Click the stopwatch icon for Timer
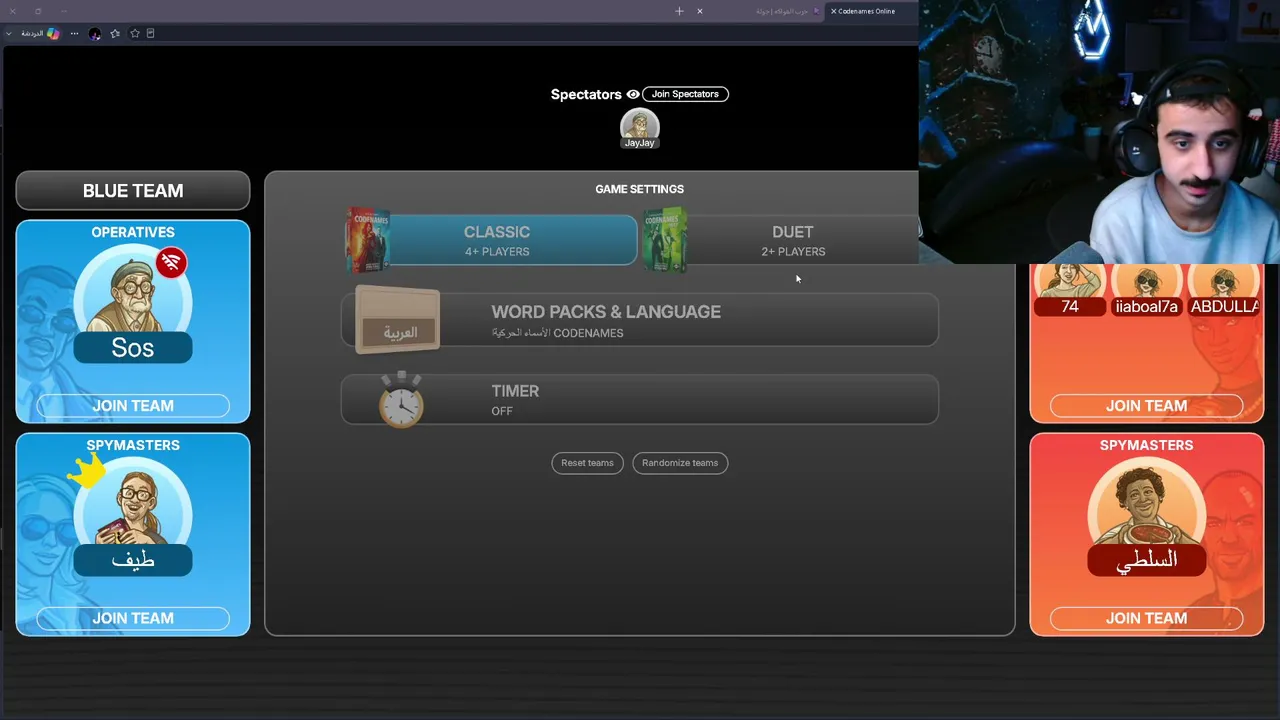The image size is (1280, 720). (401, 400)
